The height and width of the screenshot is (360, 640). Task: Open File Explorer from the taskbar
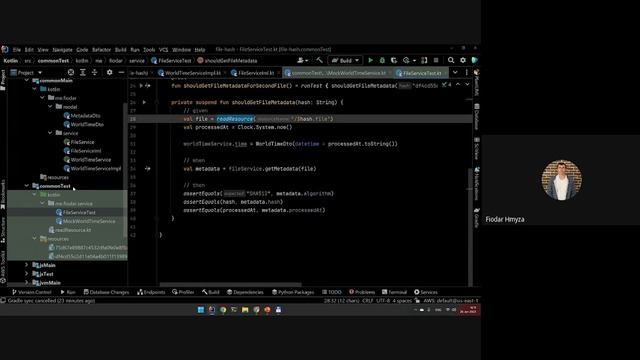pyautogui.click(x=245, y=310)
